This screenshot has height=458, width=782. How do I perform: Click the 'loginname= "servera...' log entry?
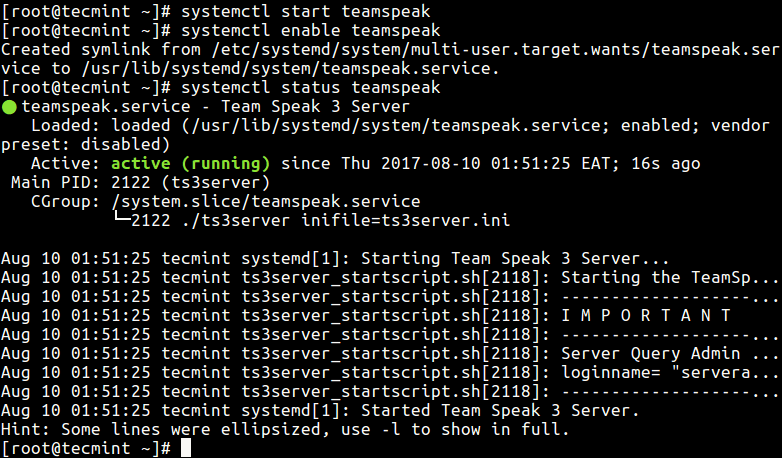pyautogui.click(x=669, y=372)
